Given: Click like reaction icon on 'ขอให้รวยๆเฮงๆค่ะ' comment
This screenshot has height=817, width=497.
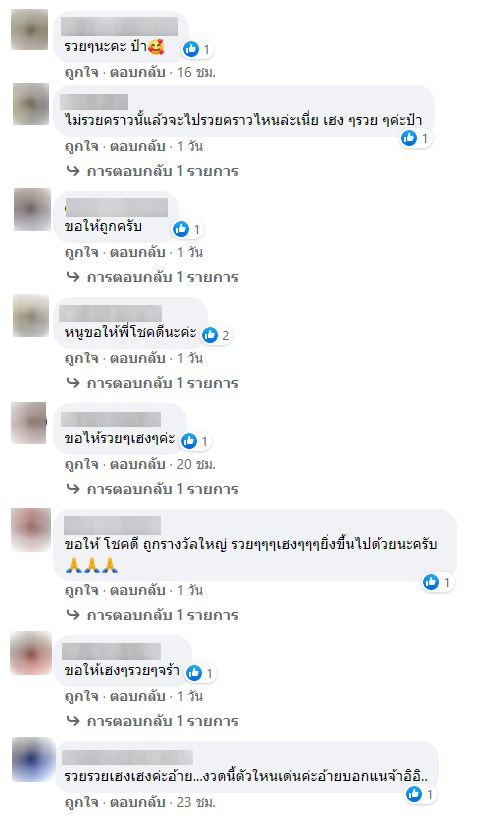Looking at the screenshot, I should tap(189, 441).
